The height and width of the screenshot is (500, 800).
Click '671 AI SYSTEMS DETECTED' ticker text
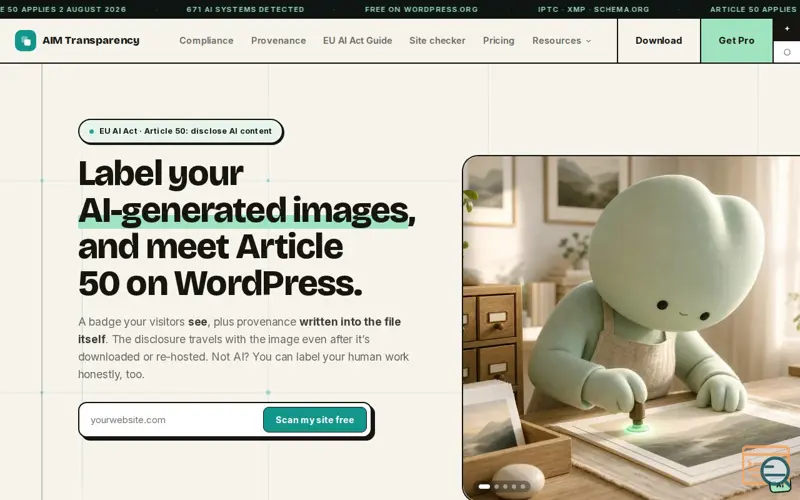point(245,9)
